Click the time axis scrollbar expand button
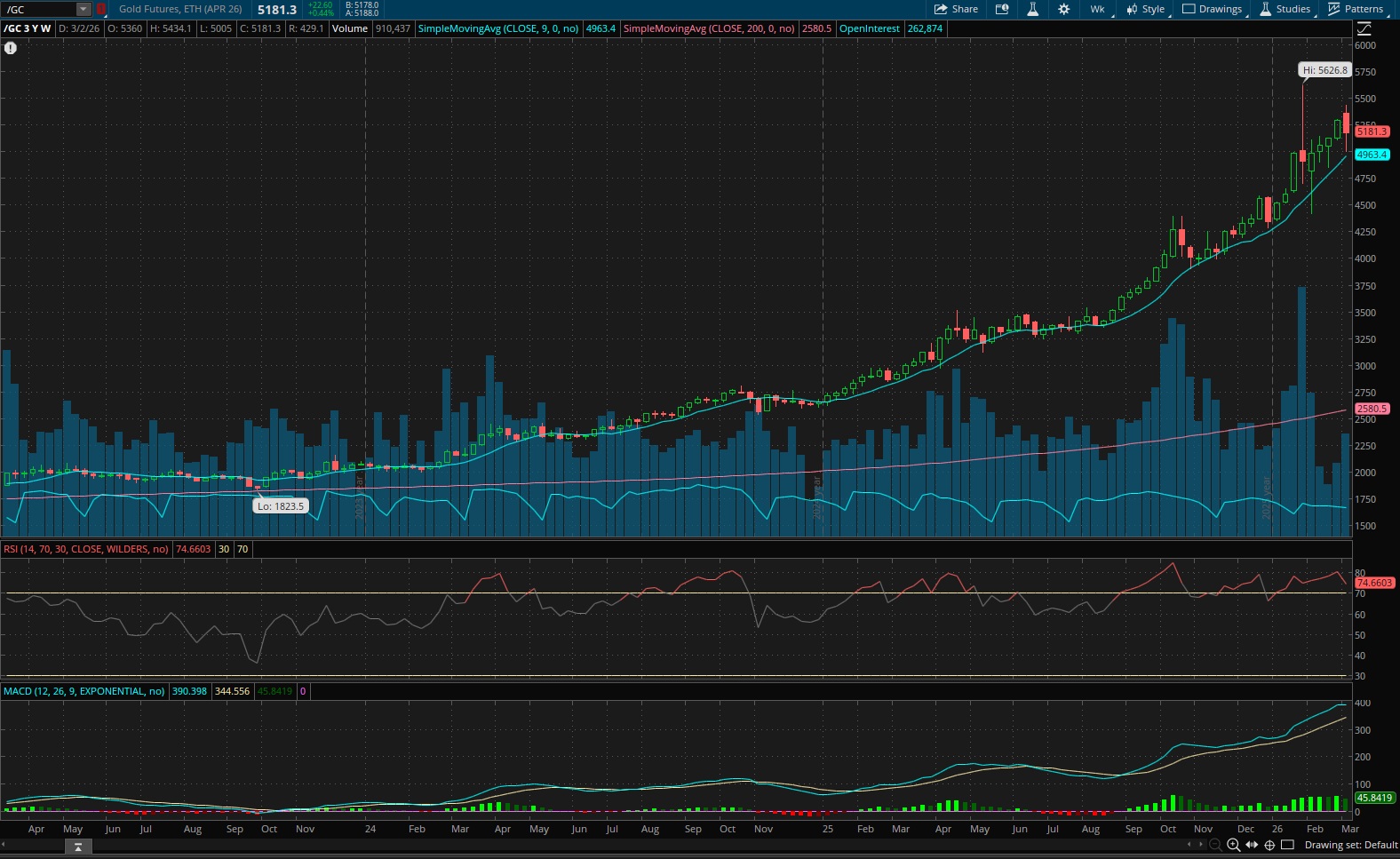Image resolution: width=1400 pixels, height=859 pixels. pos(78,847)
